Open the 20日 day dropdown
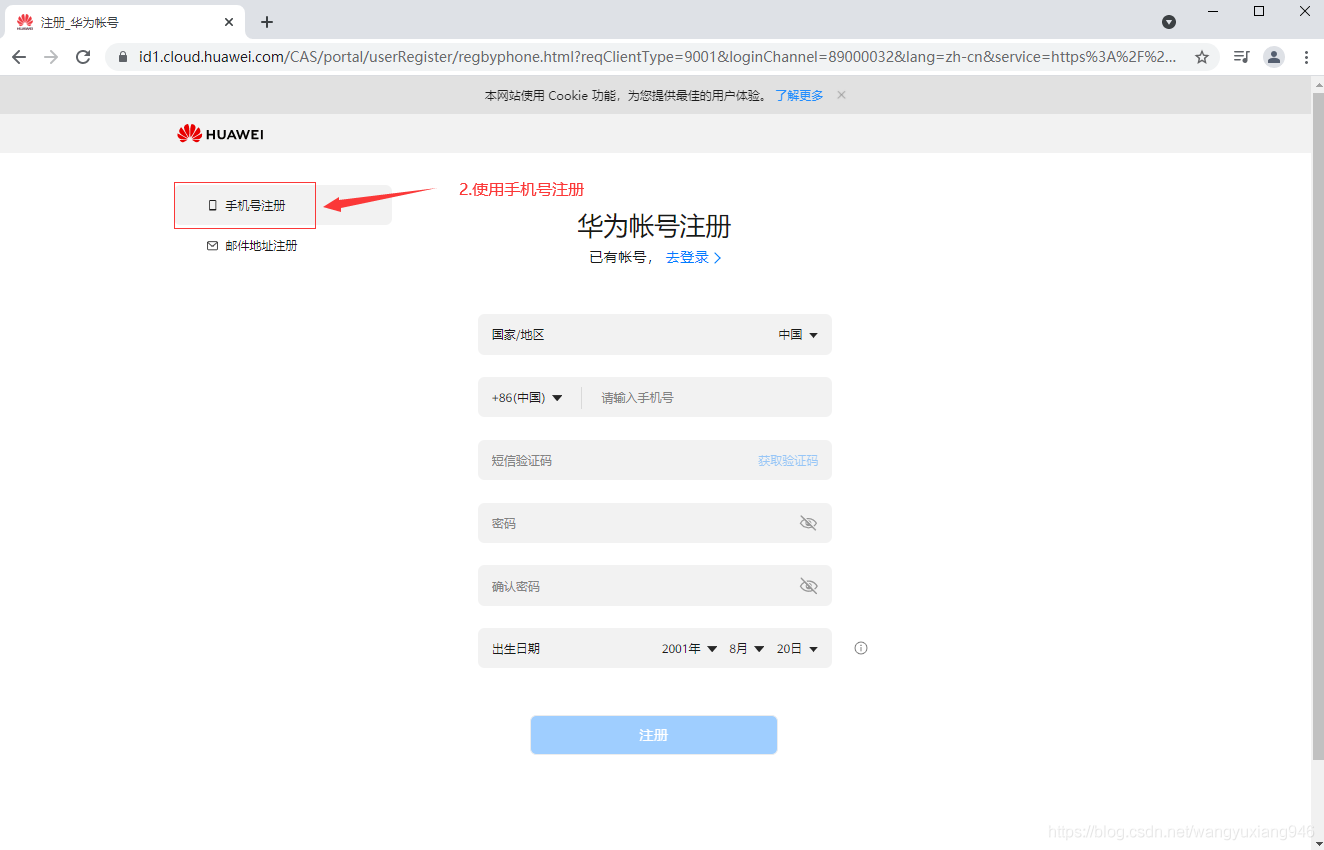Screen dimensions: 1324x850 tap(797, 649)
